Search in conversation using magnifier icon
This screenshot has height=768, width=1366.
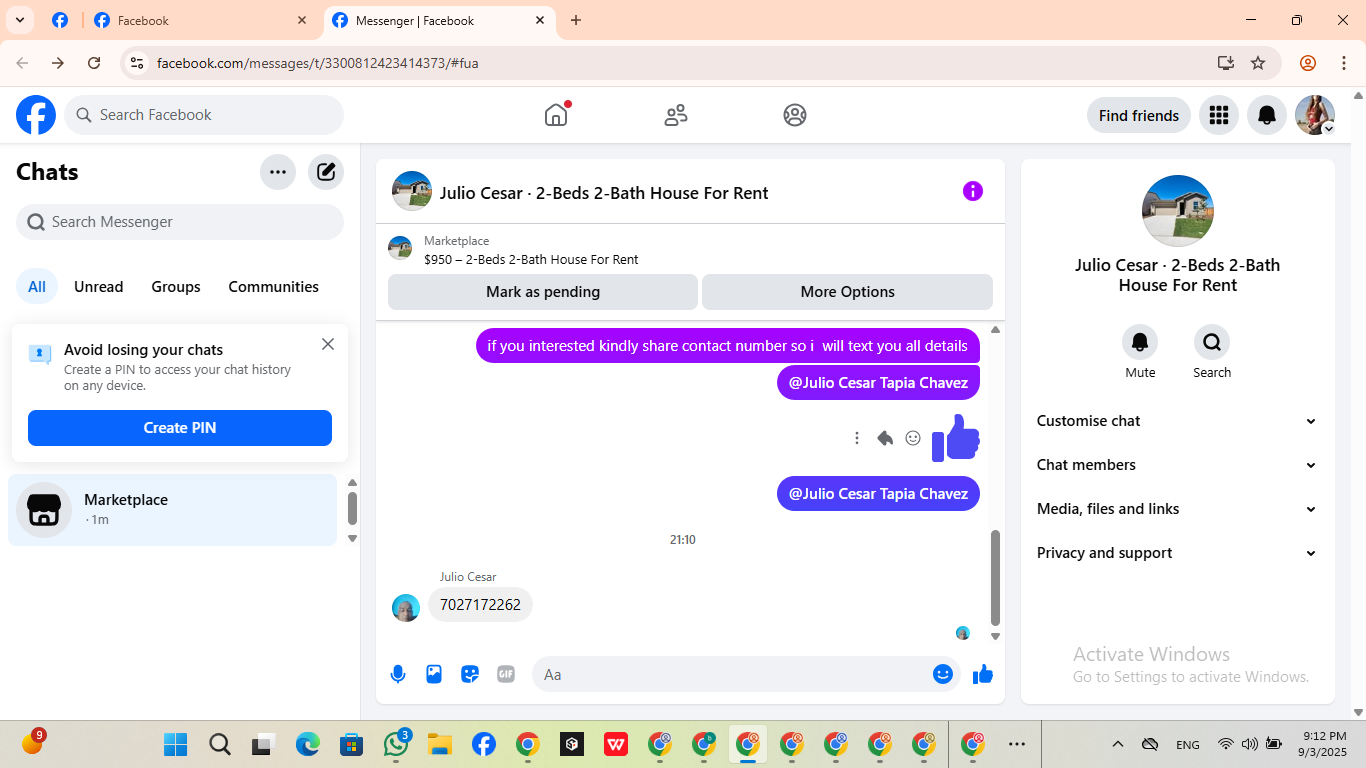(1212, 343)
